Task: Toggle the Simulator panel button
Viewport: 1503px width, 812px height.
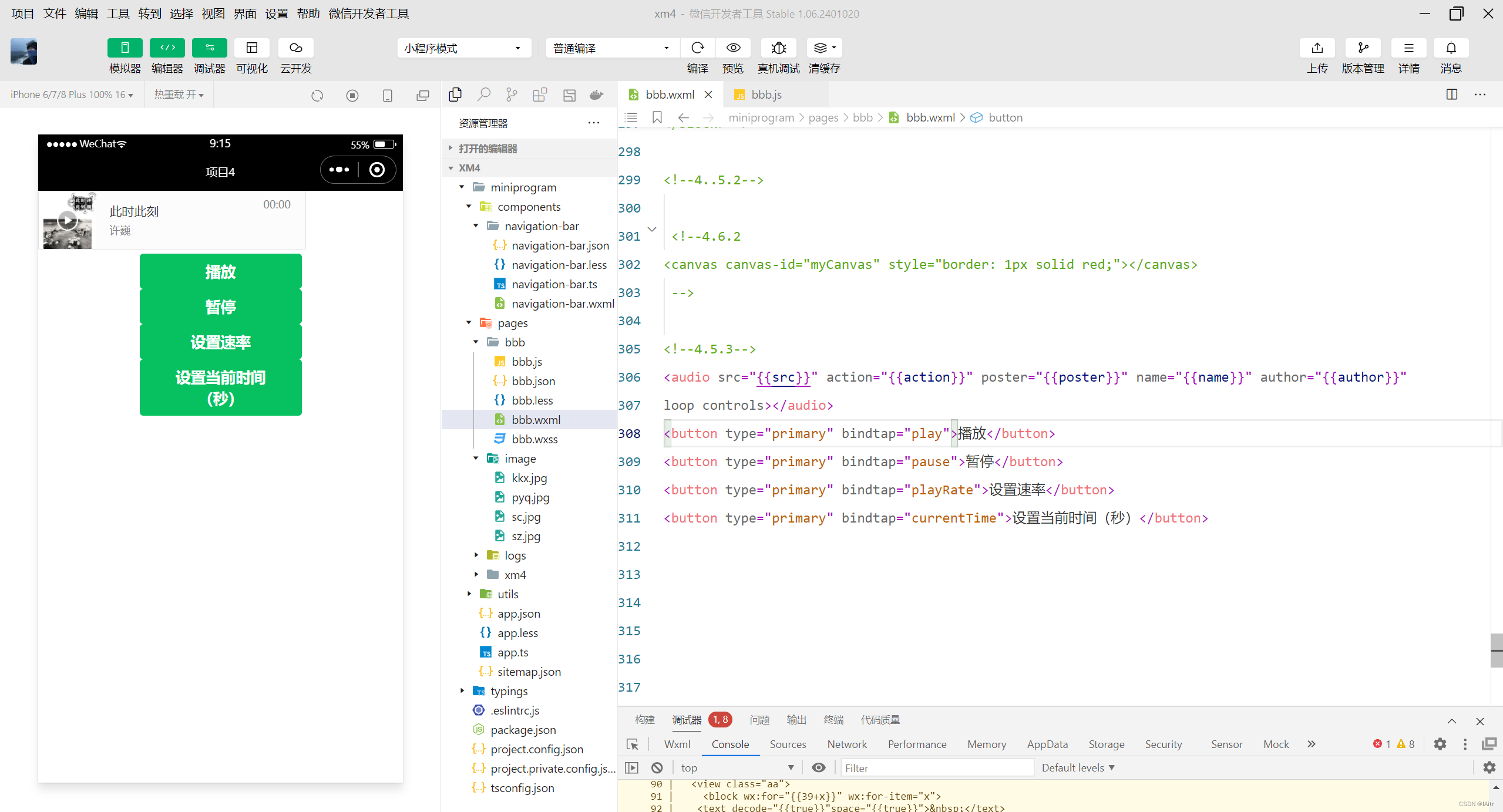Action: [125, 48]
